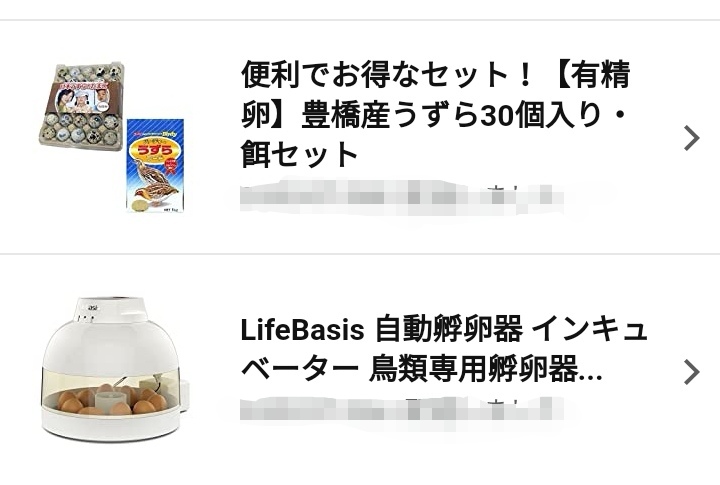The height and width of the screenshot is (485, 720).
Task: Select the quail bird illustration on feed bag
Action: coord(151,188)
